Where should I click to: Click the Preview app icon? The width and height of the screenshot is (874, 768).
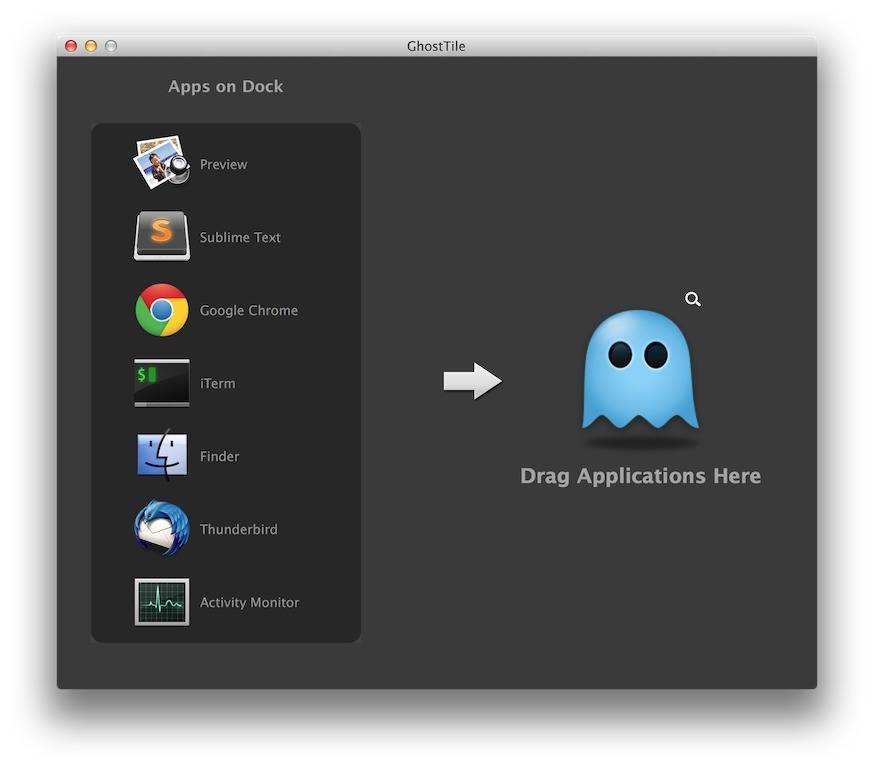[162, 163]
